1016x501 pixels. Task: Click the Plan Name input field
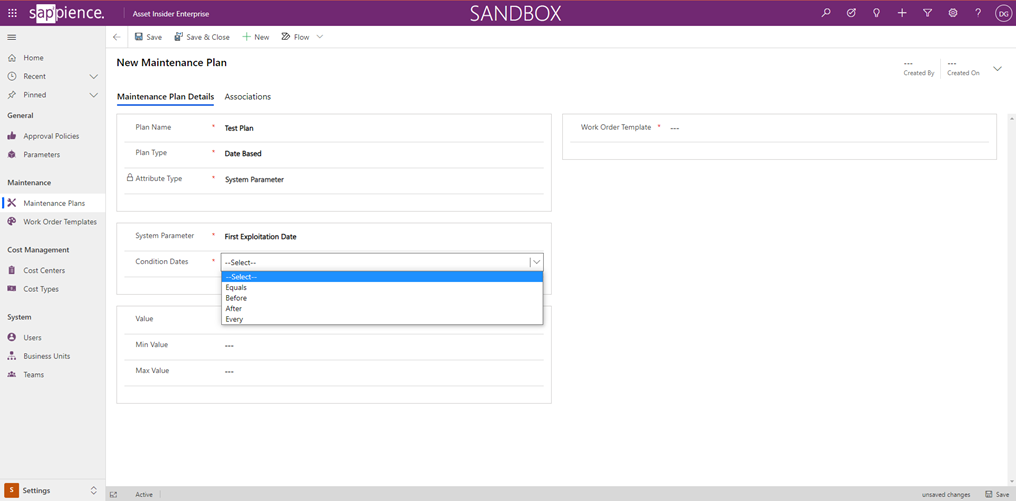click(x=380, y=128)
